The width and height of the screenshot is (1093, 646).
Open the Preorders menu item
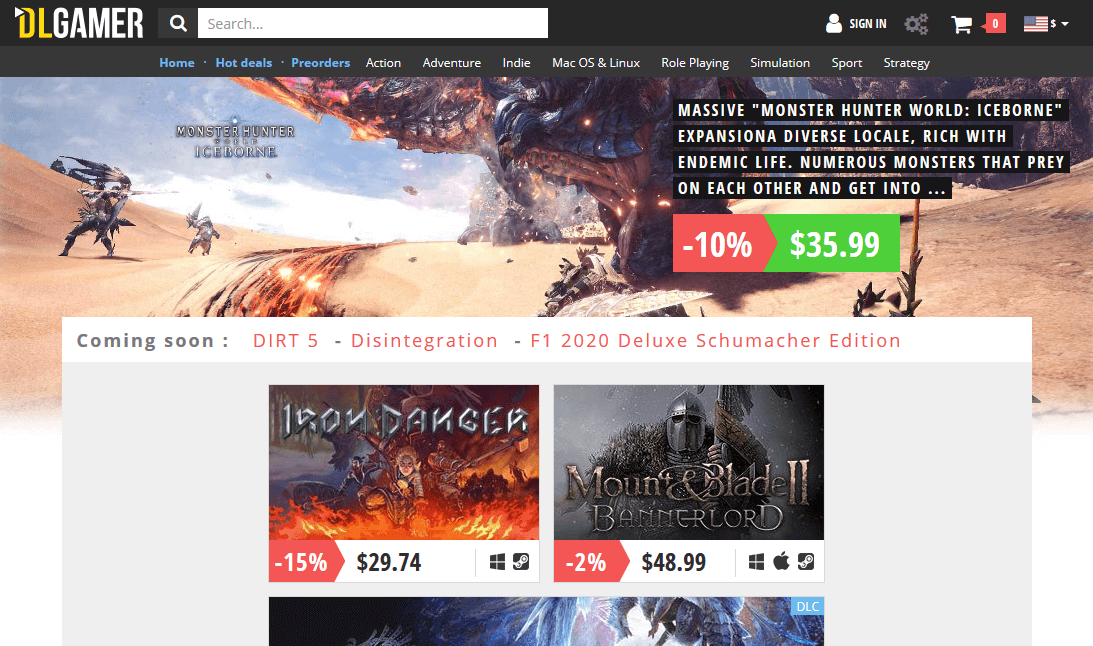(321, 63)
